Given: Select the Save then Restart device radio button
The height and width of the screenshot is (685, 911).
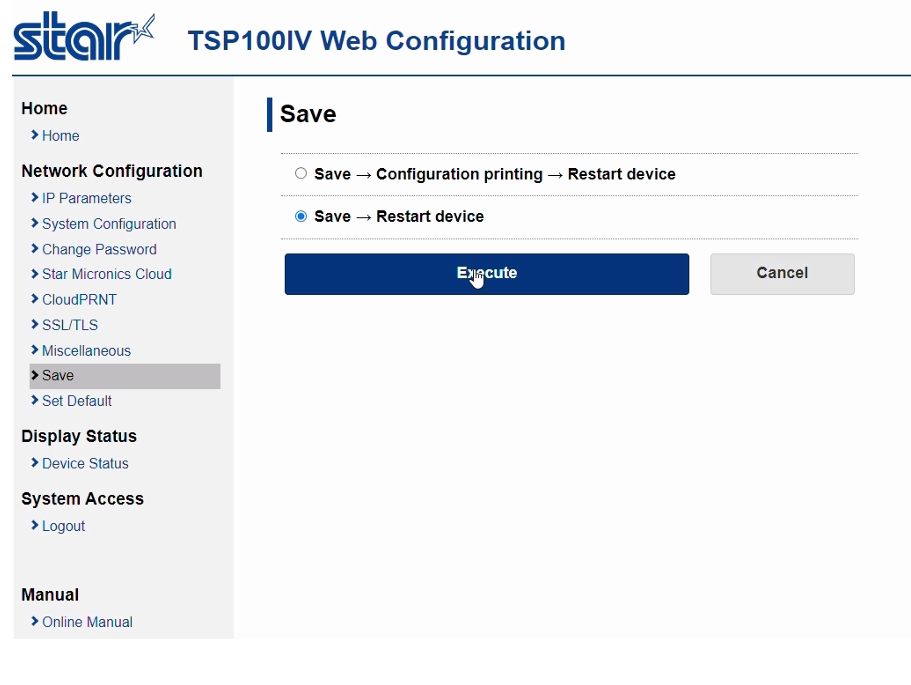Looking at the screenshot, I should pyautogui.click(x=300, y=216).
